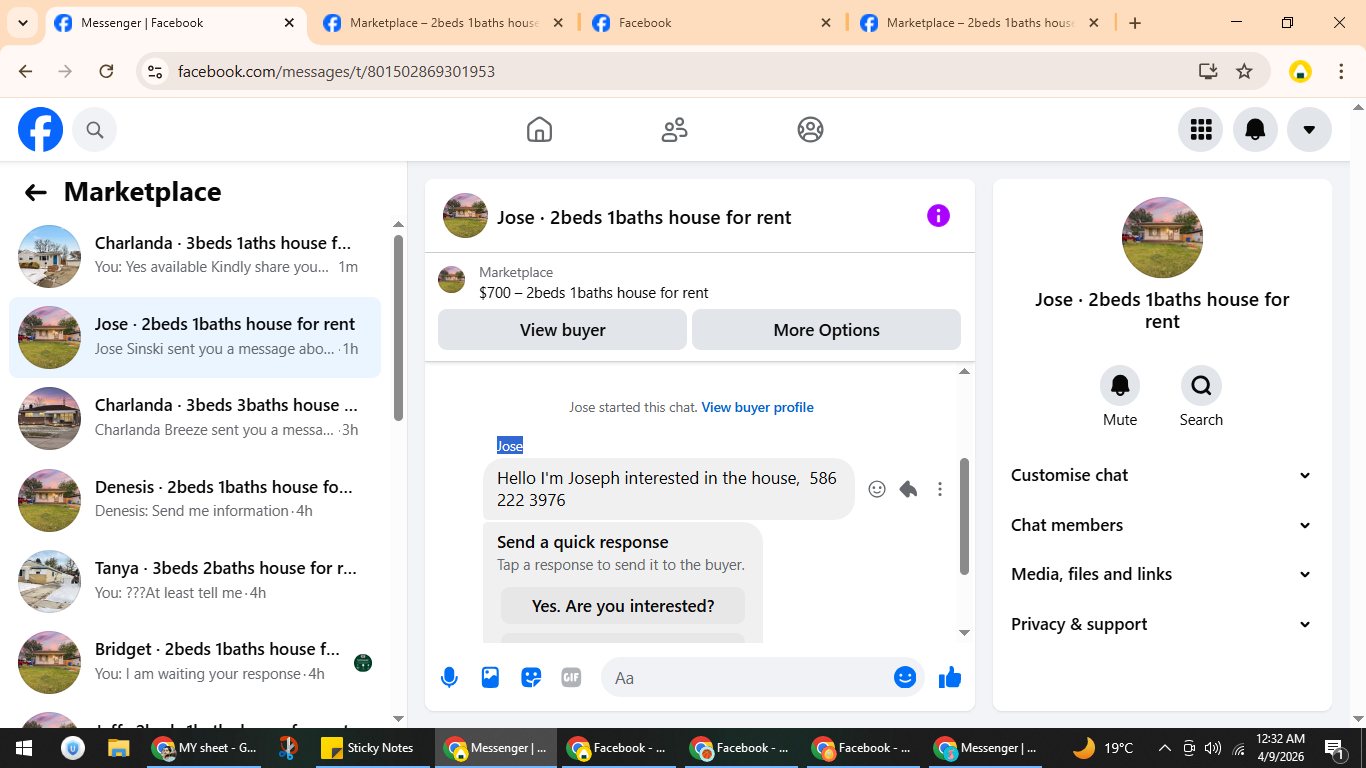Click the house profile picture in right panel
The height and width of the screenshot is (768, 1366).
point(1162,238)
